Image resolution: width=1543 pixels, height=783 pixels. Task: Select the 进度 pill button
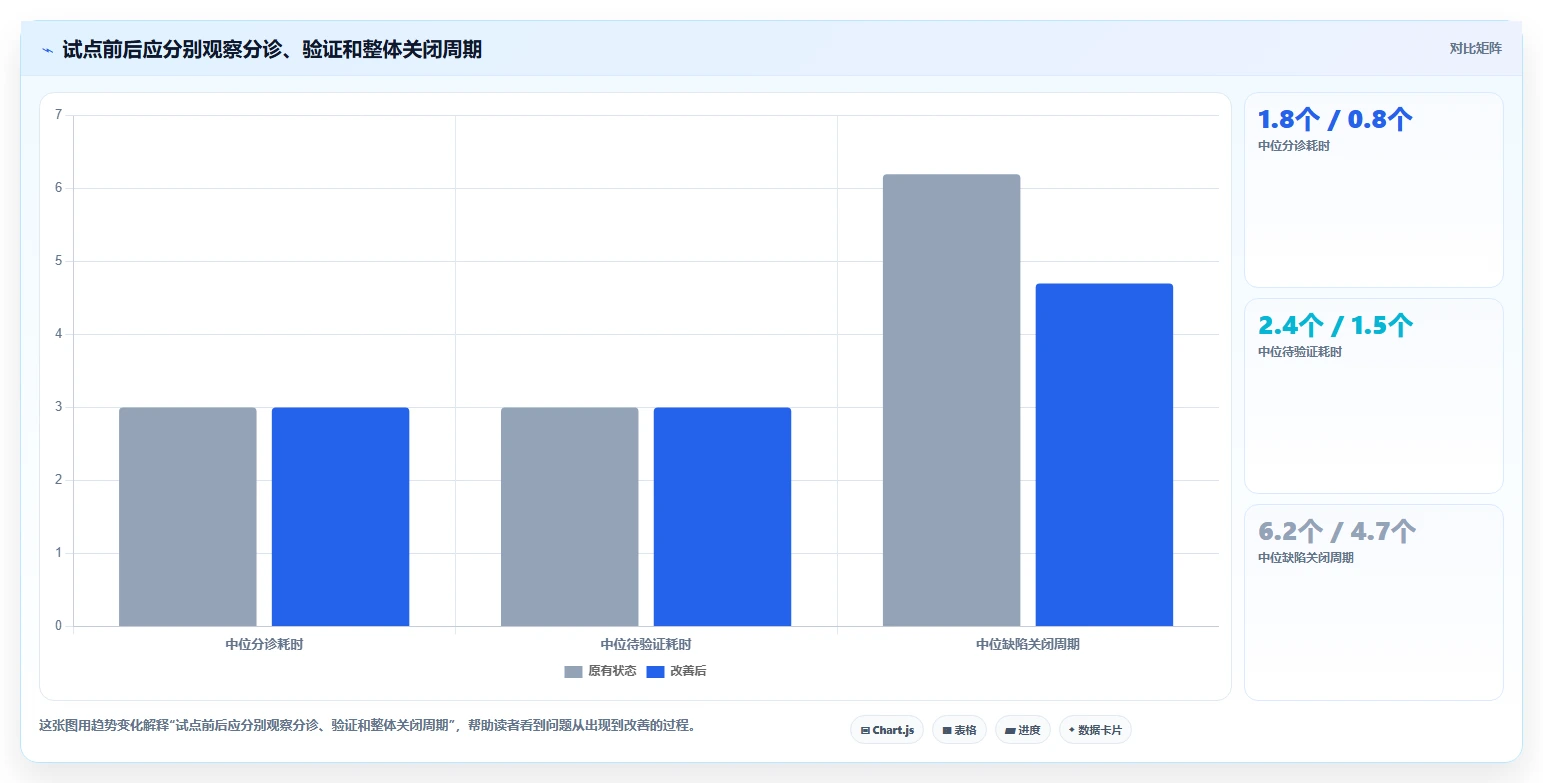[x=1023, y=730]
